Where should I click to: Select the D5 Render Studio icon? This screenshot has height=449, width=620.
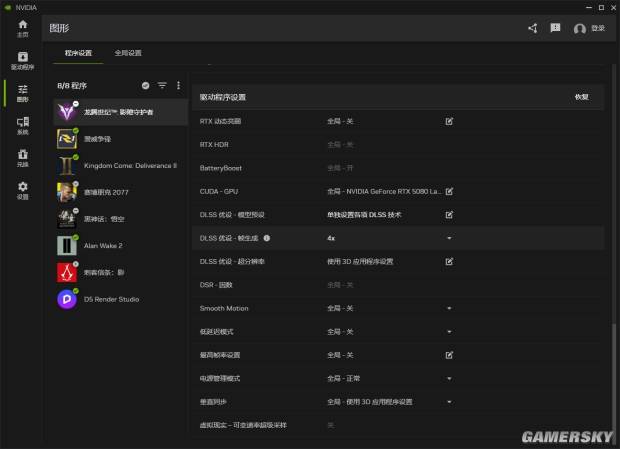click(x=67, y=299)
